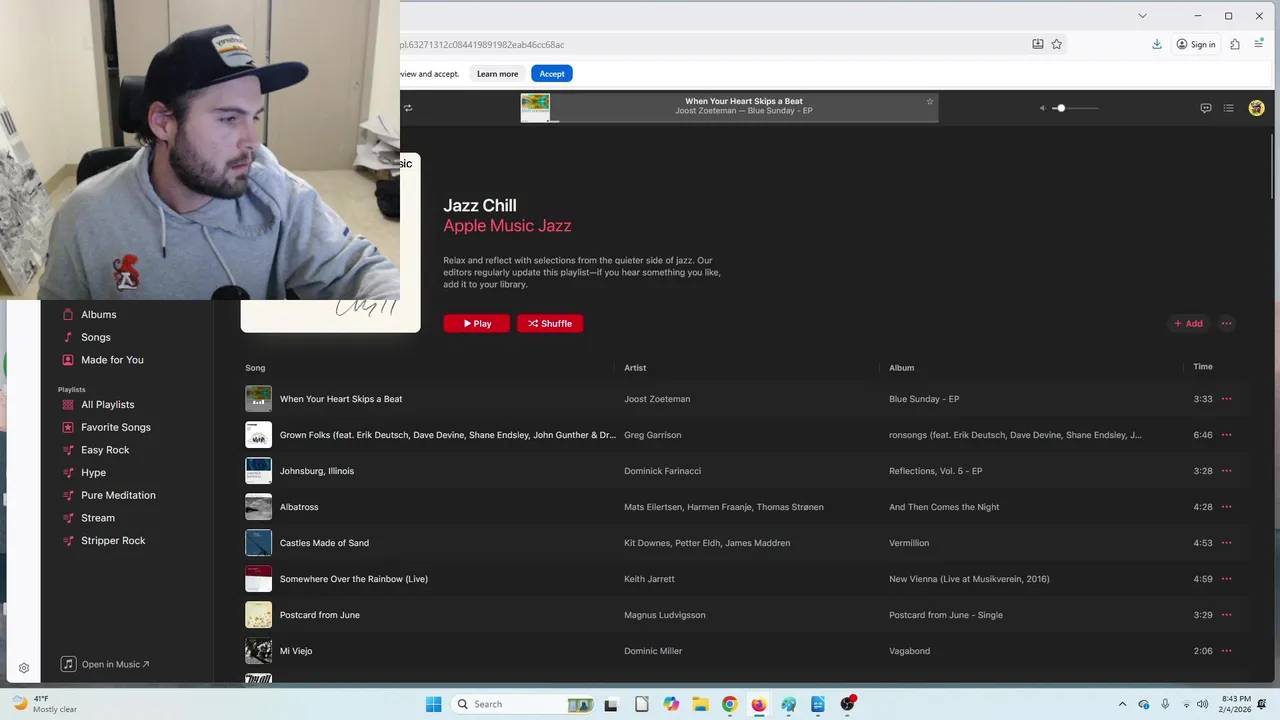Toggle the repeat icon in the player bar

[407, 108]
